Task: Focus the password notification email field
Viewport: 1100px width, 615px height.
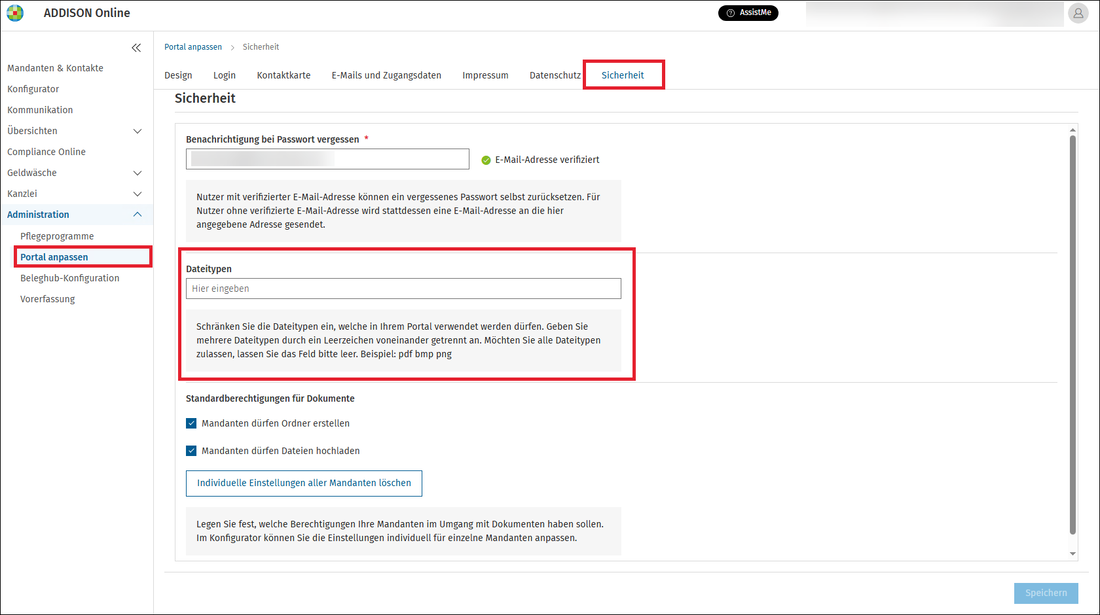Action: point(328,159)
